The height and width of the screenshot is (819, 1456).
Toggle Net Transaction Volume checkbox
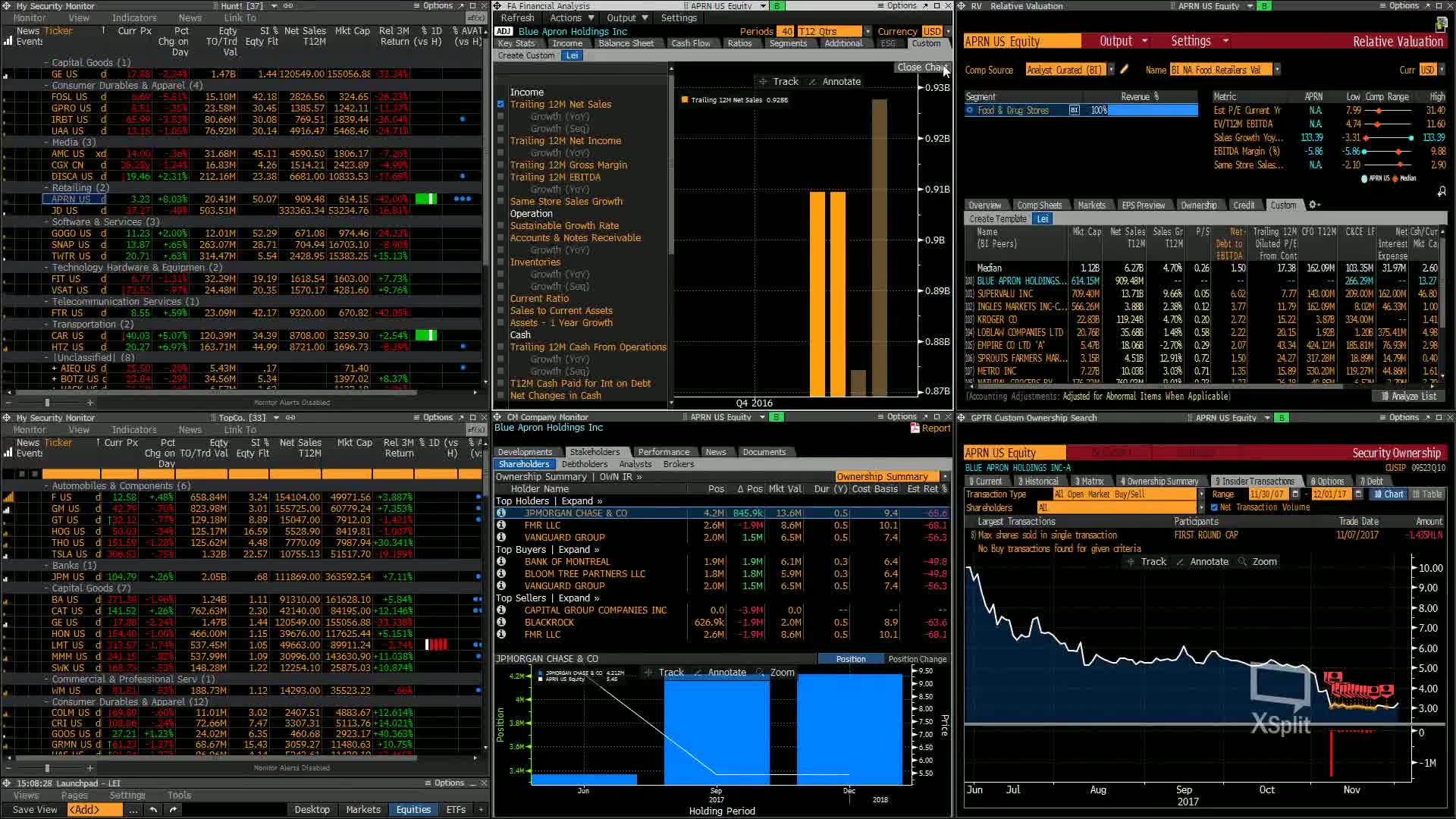point(1214,508)
